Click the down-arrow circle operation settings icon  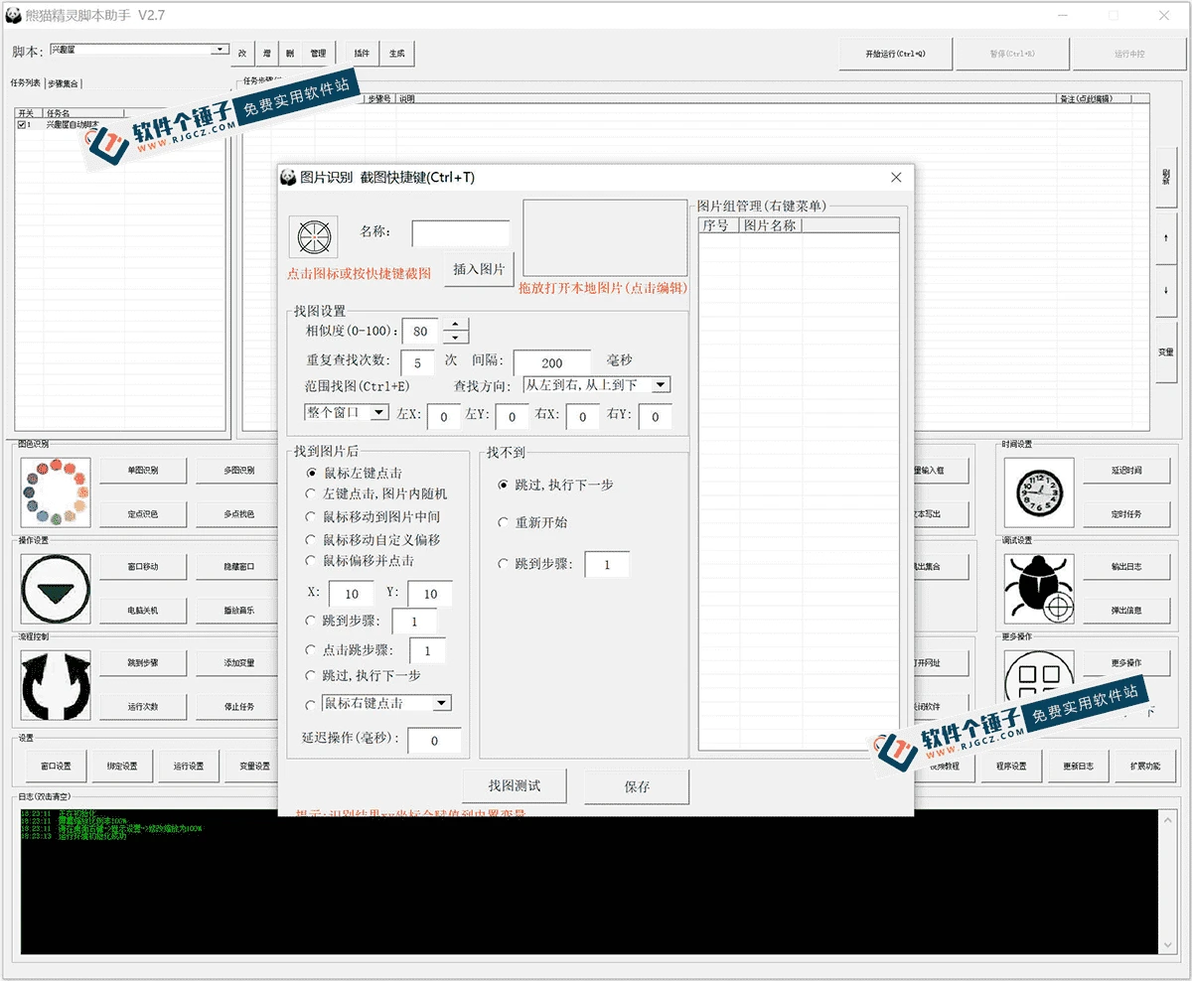pos(55,589)
